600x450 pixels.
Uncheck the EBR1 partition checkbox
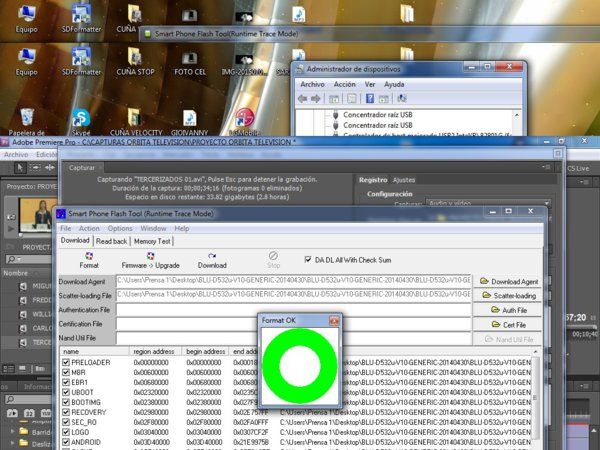tap(66, 382)
